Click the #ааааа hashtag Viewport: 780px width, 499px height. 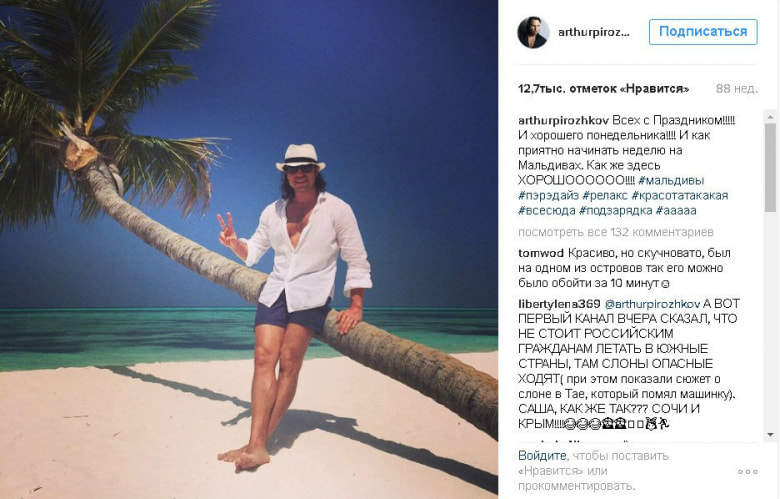pyautogui.click(x=678, y=211)
